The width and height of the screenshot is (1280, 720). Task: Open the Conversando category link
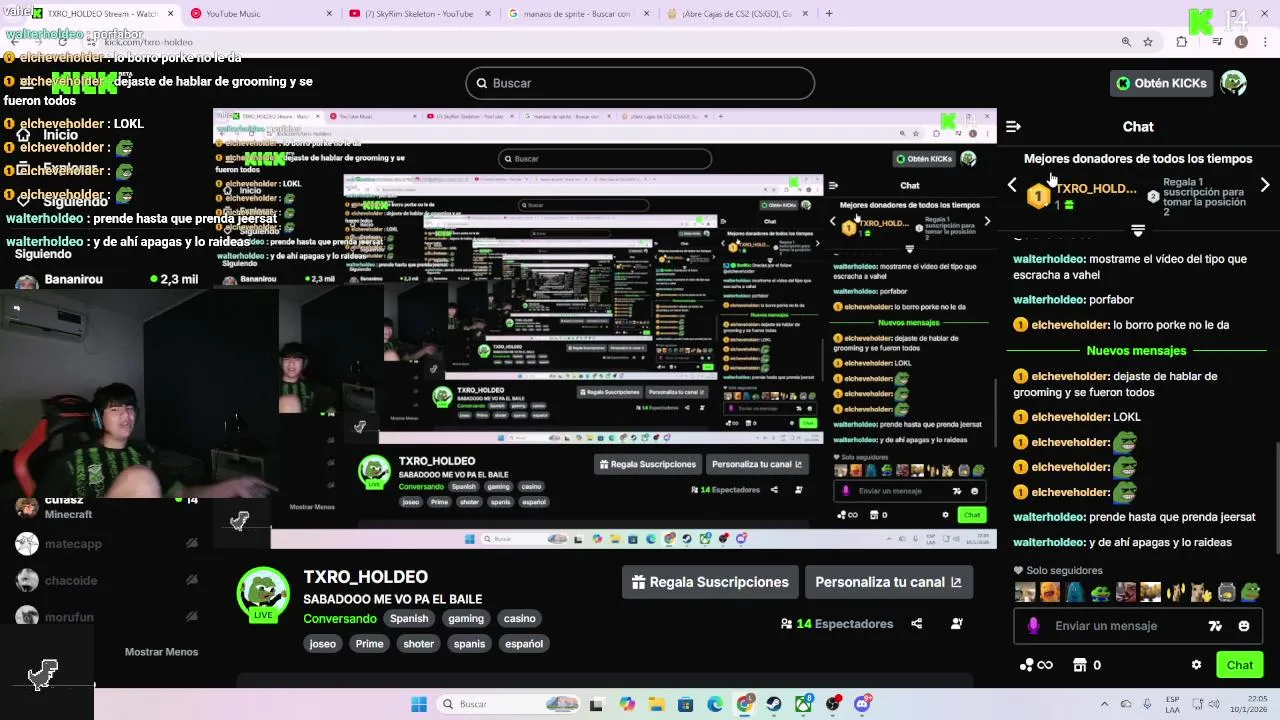coord(340,619)
